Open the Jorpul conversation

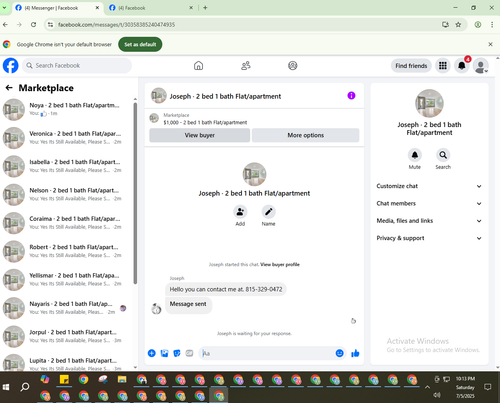click(67, 336)
